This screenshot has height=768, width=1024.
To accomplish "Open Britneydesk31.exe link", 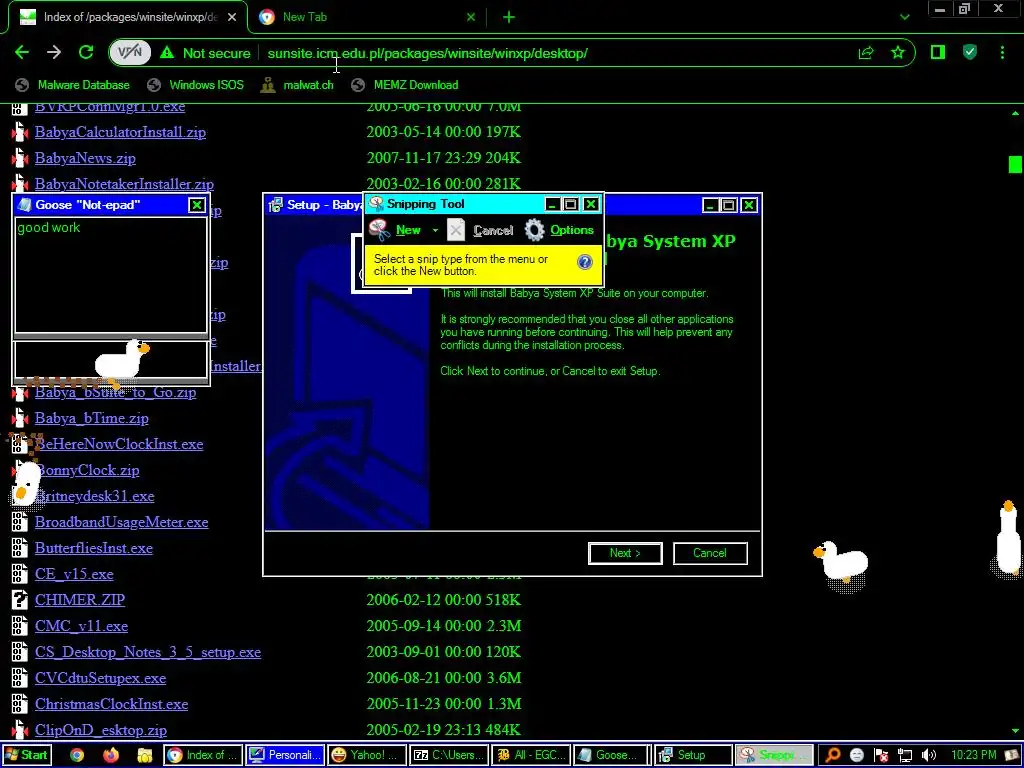I will click(95, 496).
